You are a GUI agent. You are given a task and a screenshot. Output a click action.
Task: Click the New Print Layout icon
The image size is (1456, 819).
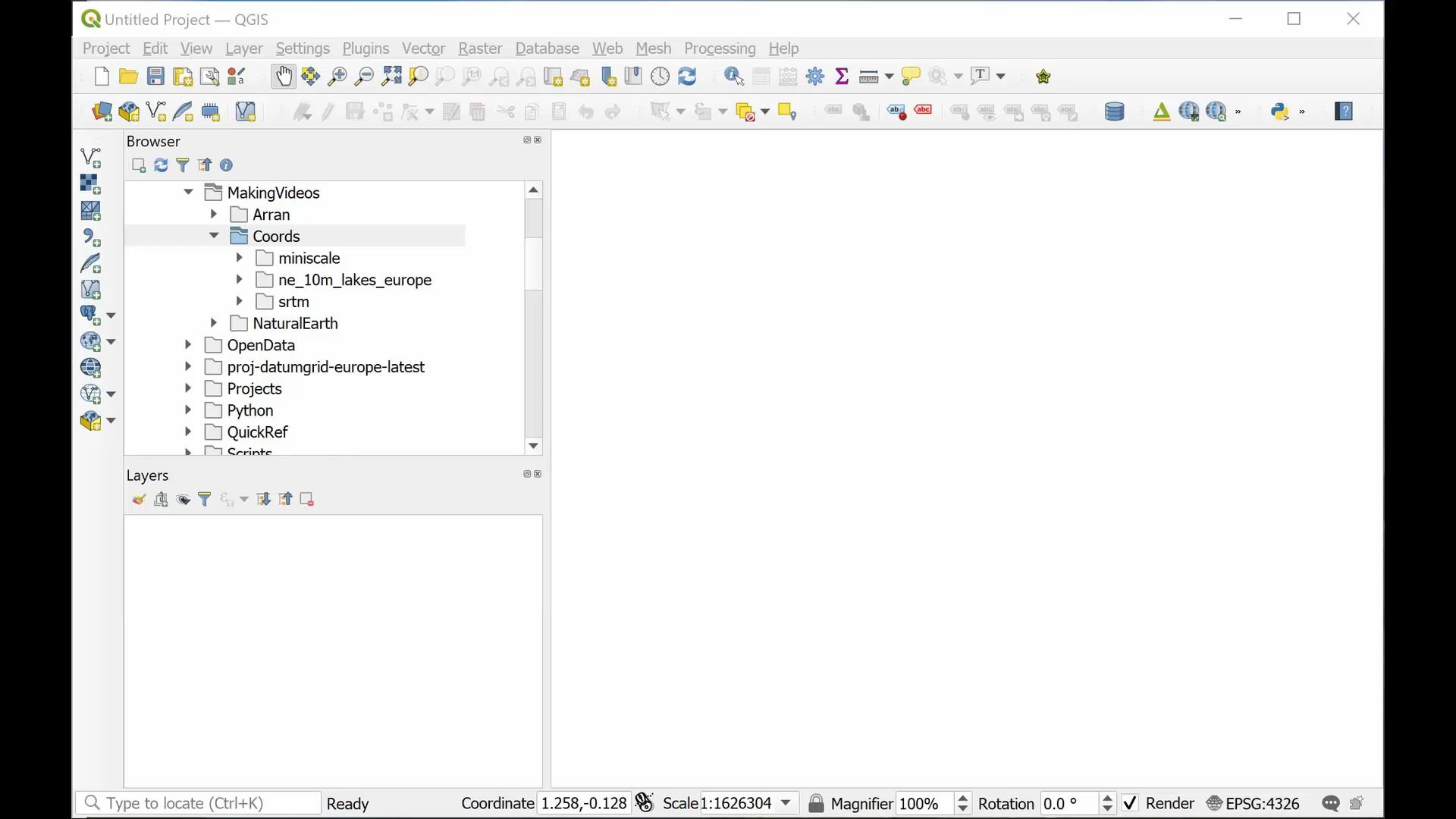pyautogui.click(x=182, y=76)
